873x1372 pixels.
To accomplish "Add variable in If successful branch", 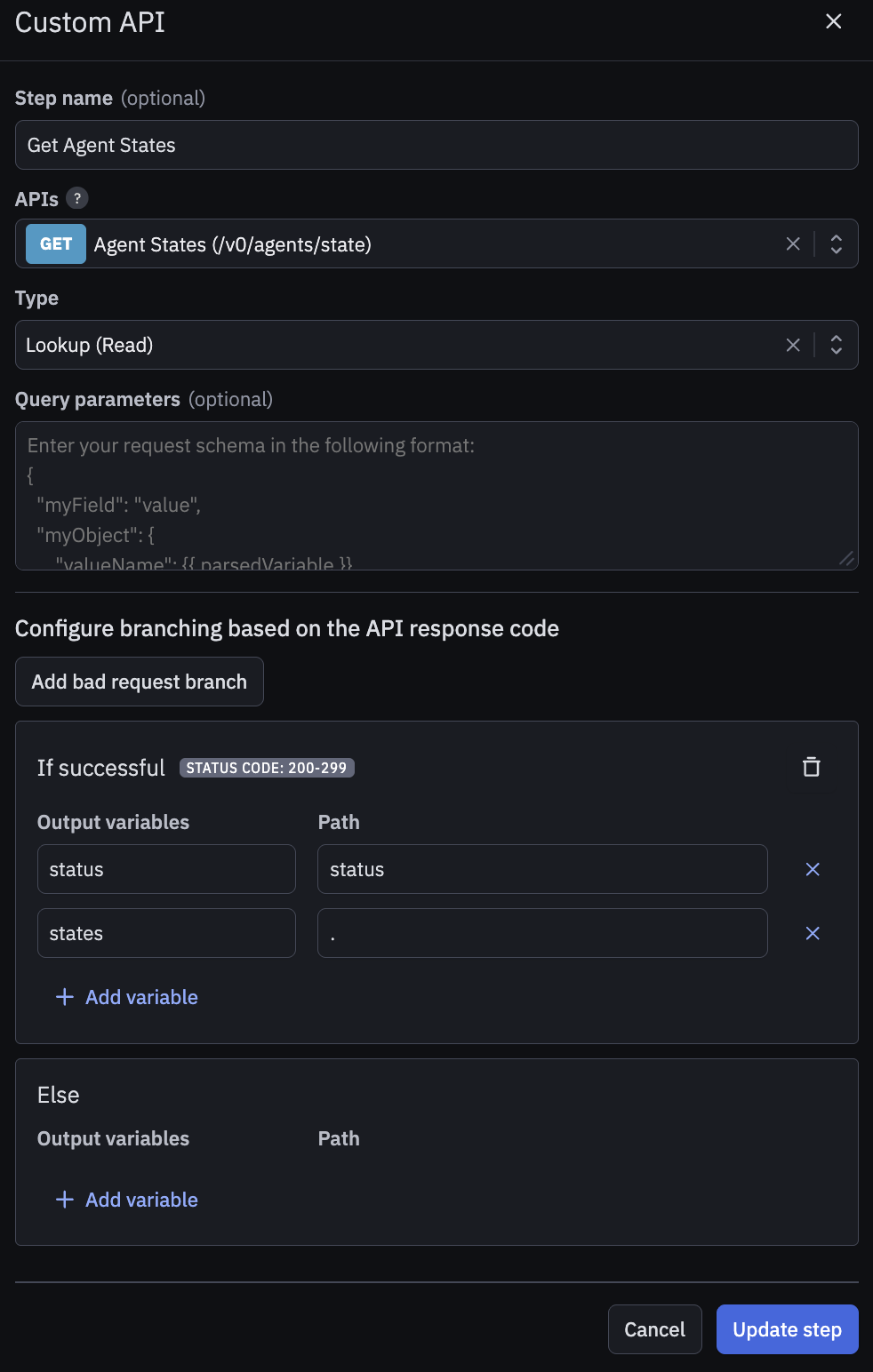I will pos(127,997).
